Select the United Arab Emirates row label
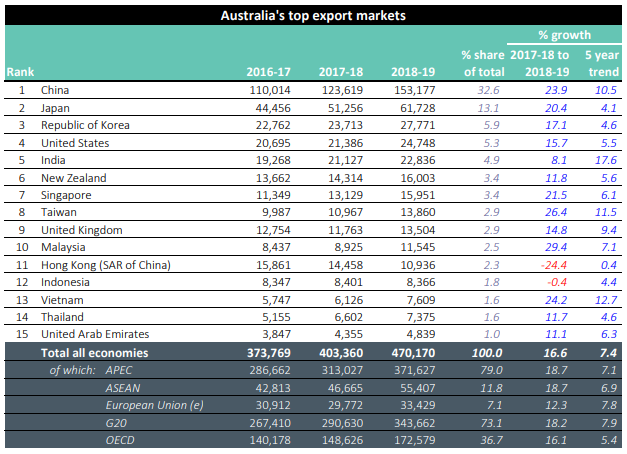Screen dimensions: 627x454 (x=95, y=334)
